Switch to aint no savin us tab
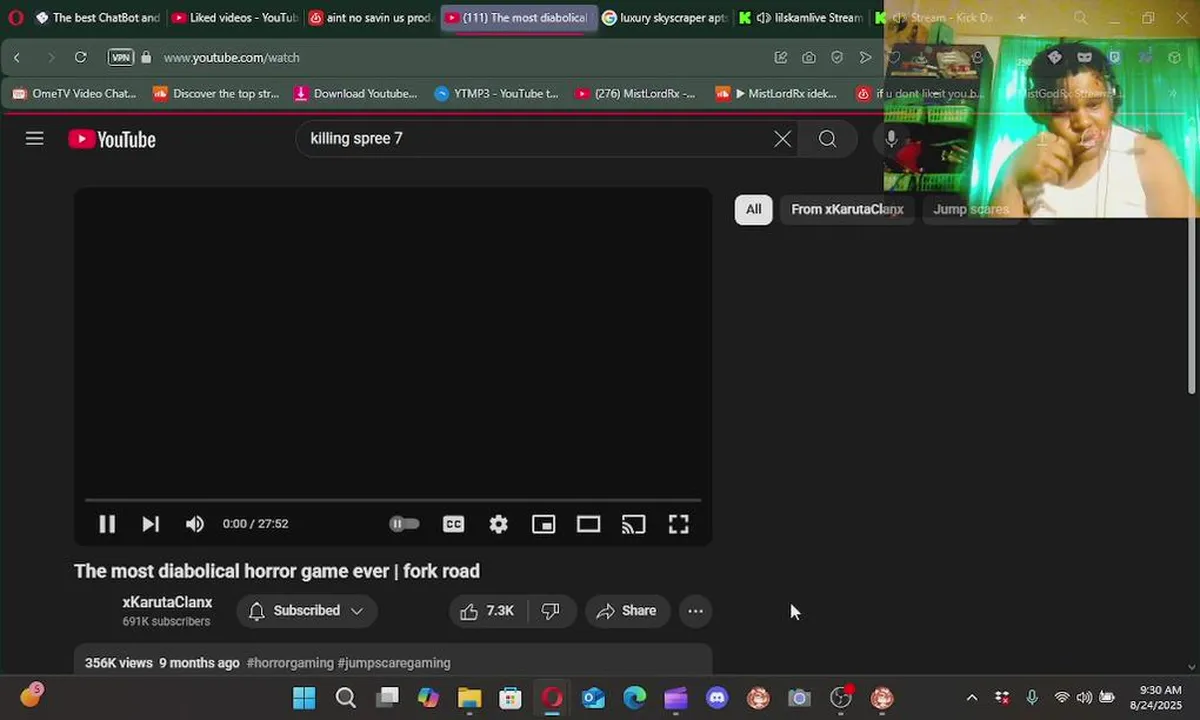This screenshot has height=720, width=1200. [x=369, y=18]
